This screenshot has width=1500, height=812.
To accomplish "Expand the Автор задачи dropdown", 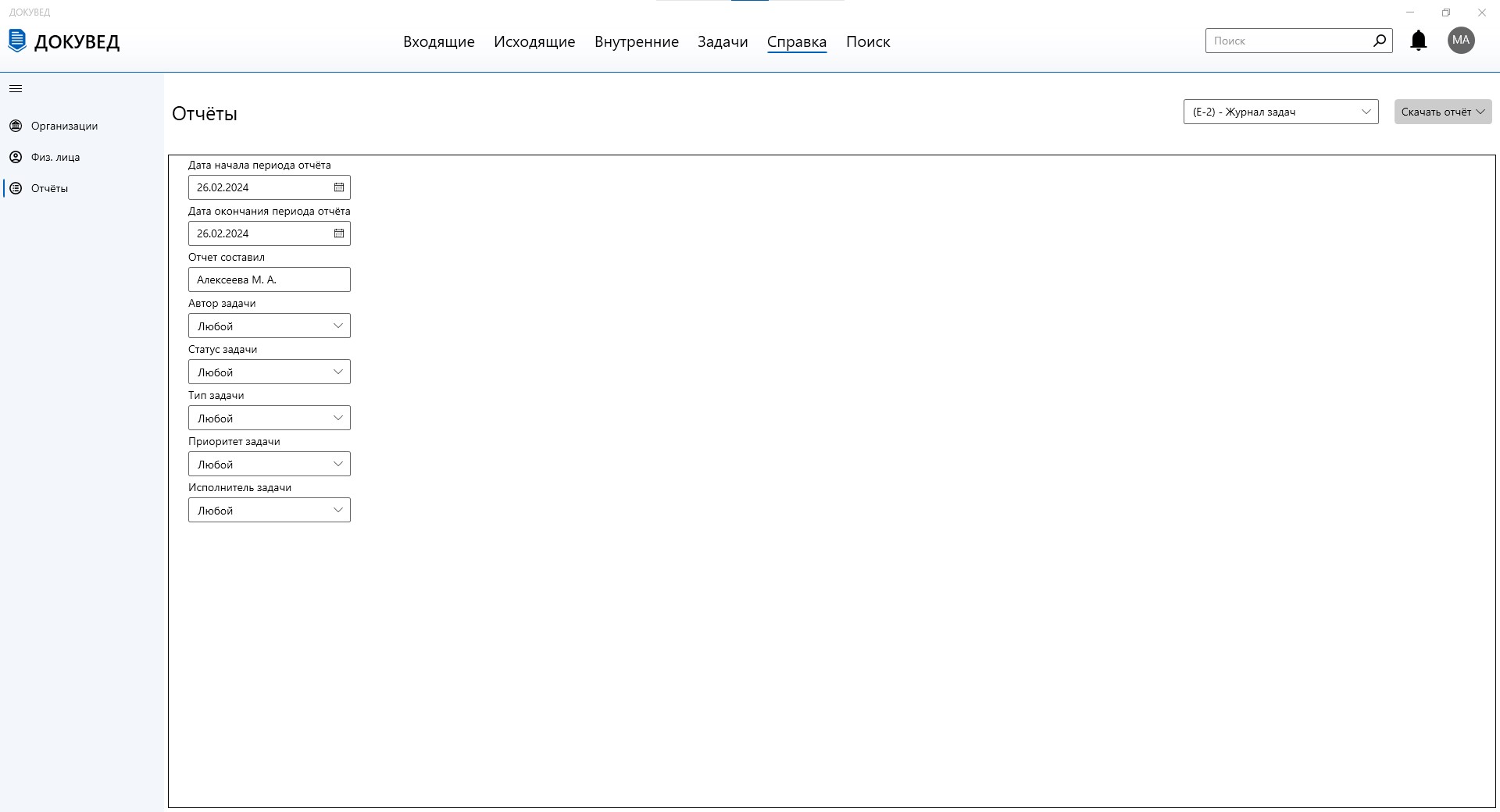I will pos(270,326).
